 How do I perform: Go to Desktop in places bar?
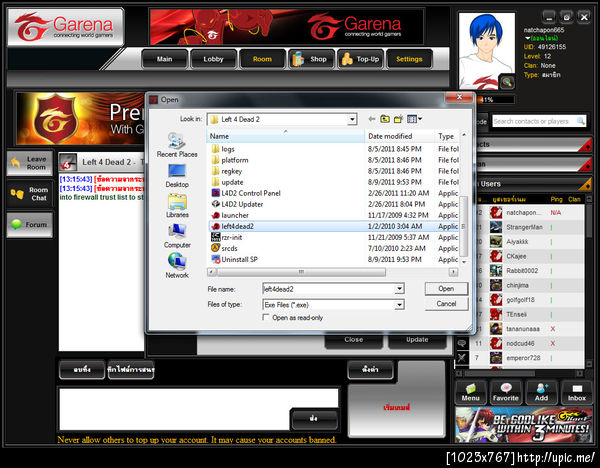click(177, 176)
